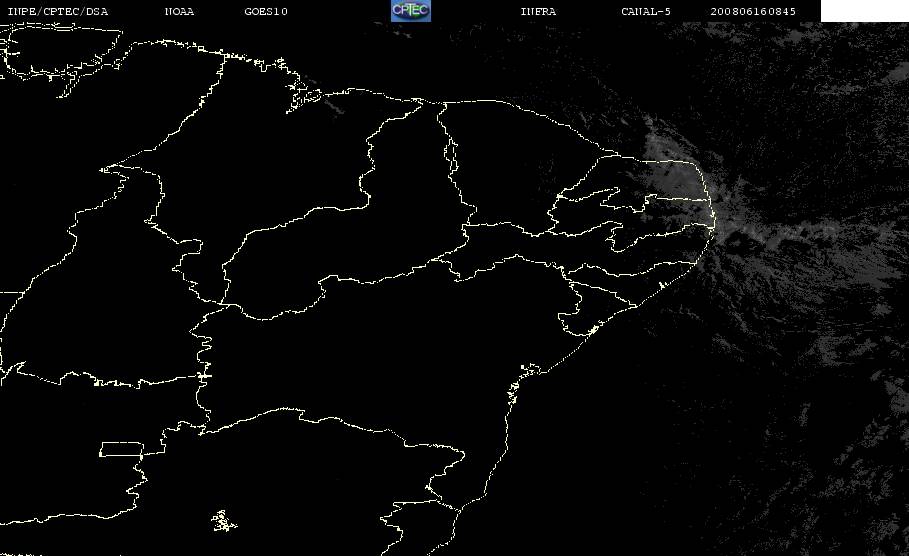Select the INPE/CPTEC/DSA header text
The width and height of the screenshot is (909, 556).
click(57, 12)
